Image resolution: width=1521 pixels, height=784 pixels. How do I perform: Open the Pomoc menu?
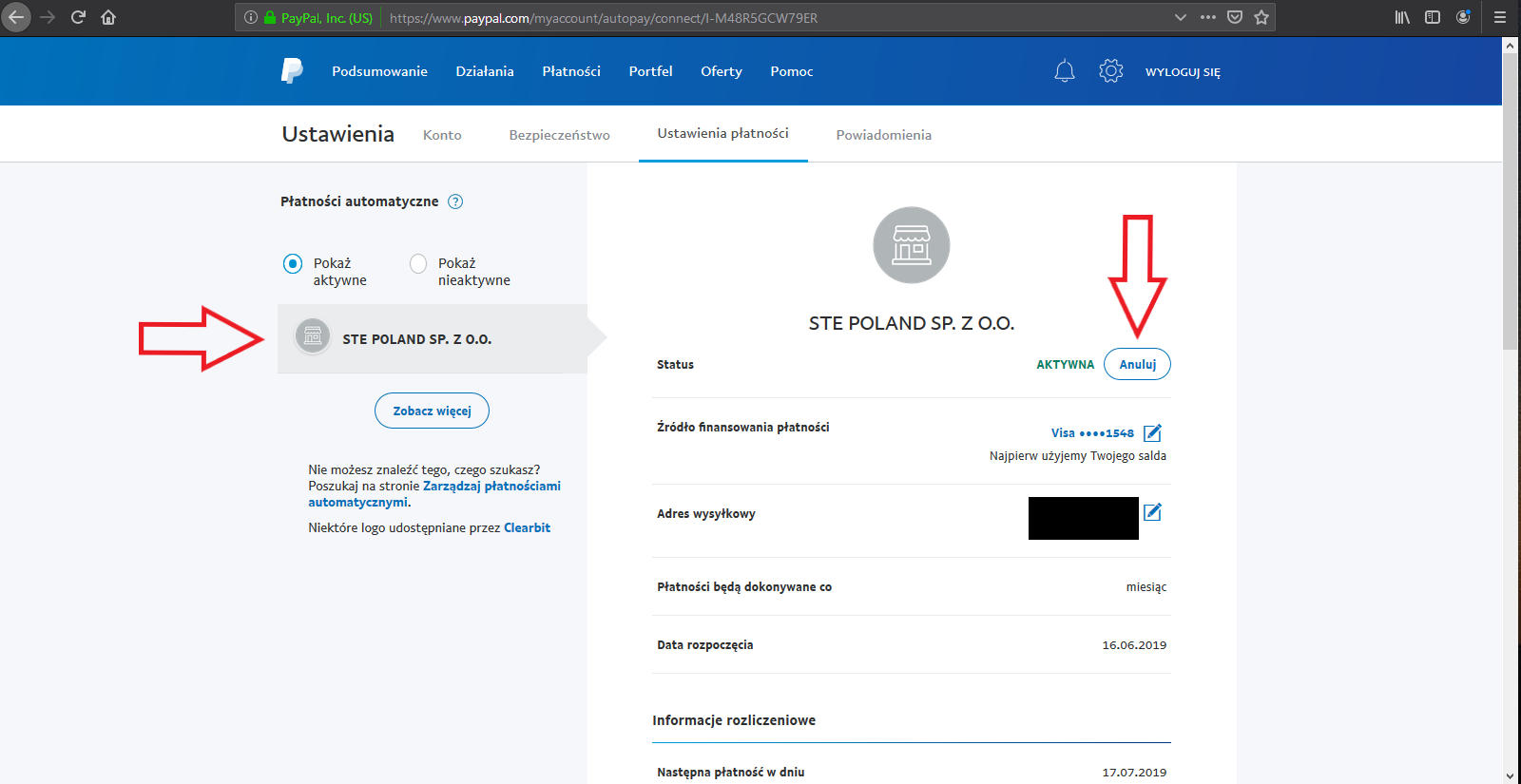click(x=792, y=71)
